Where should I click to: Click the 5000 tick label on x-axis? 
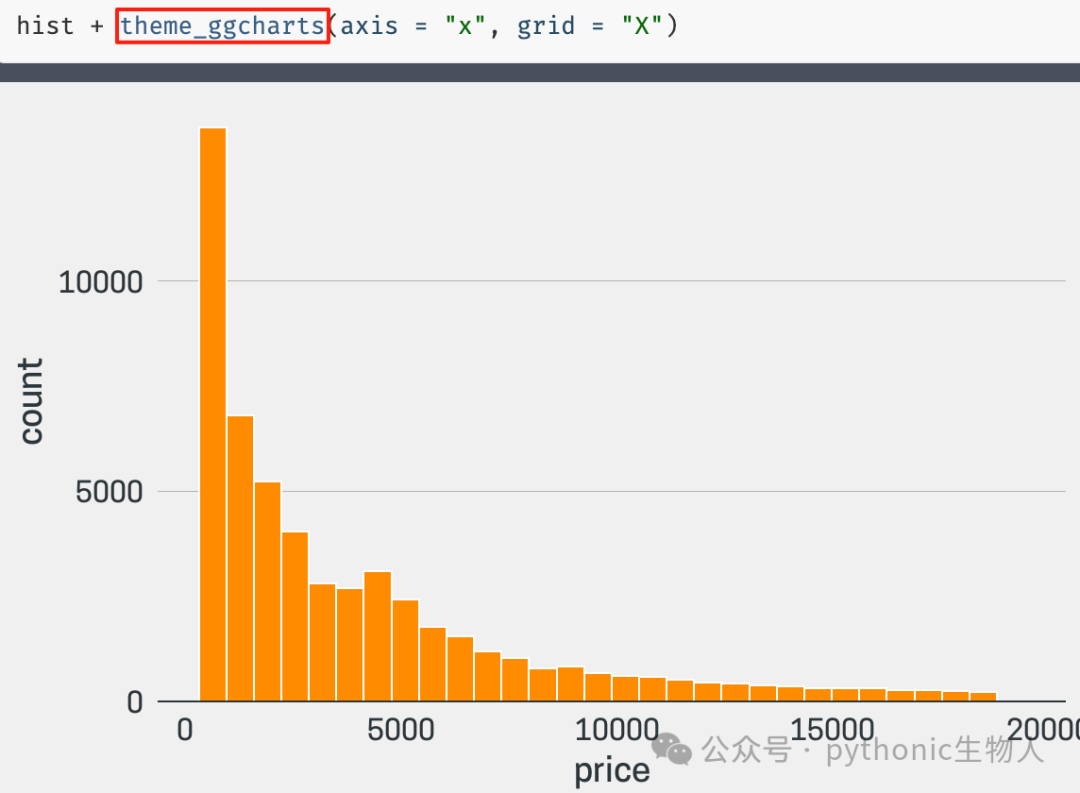coord(401,730)
